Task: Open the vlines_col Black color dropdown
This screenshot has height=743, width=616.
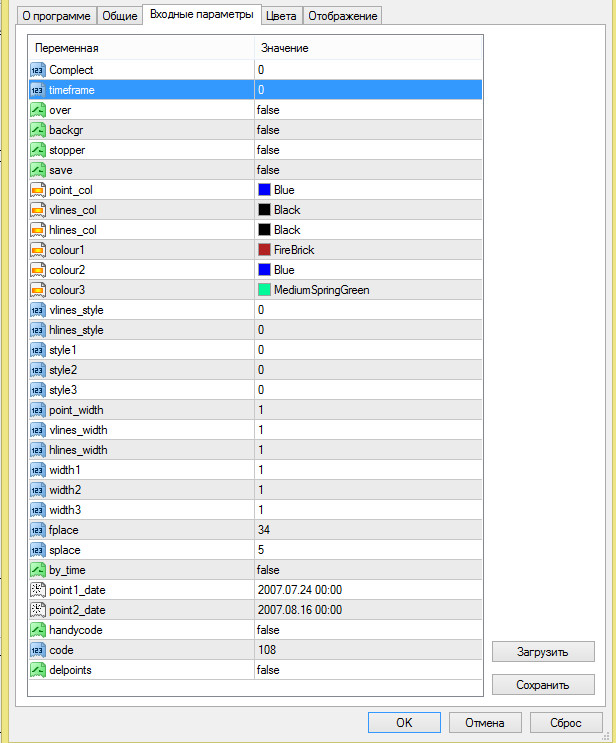Action: 368,210
